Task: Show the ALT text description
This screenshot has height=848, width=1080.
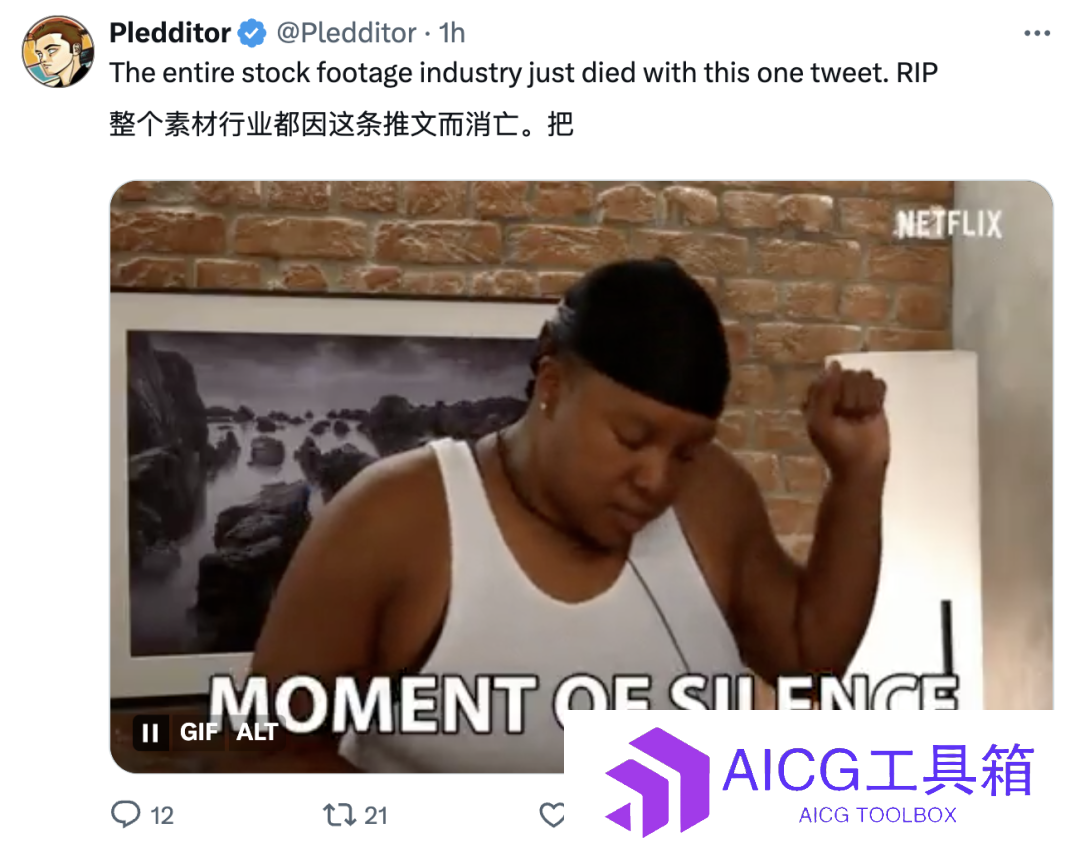Action: click(257, 732)
